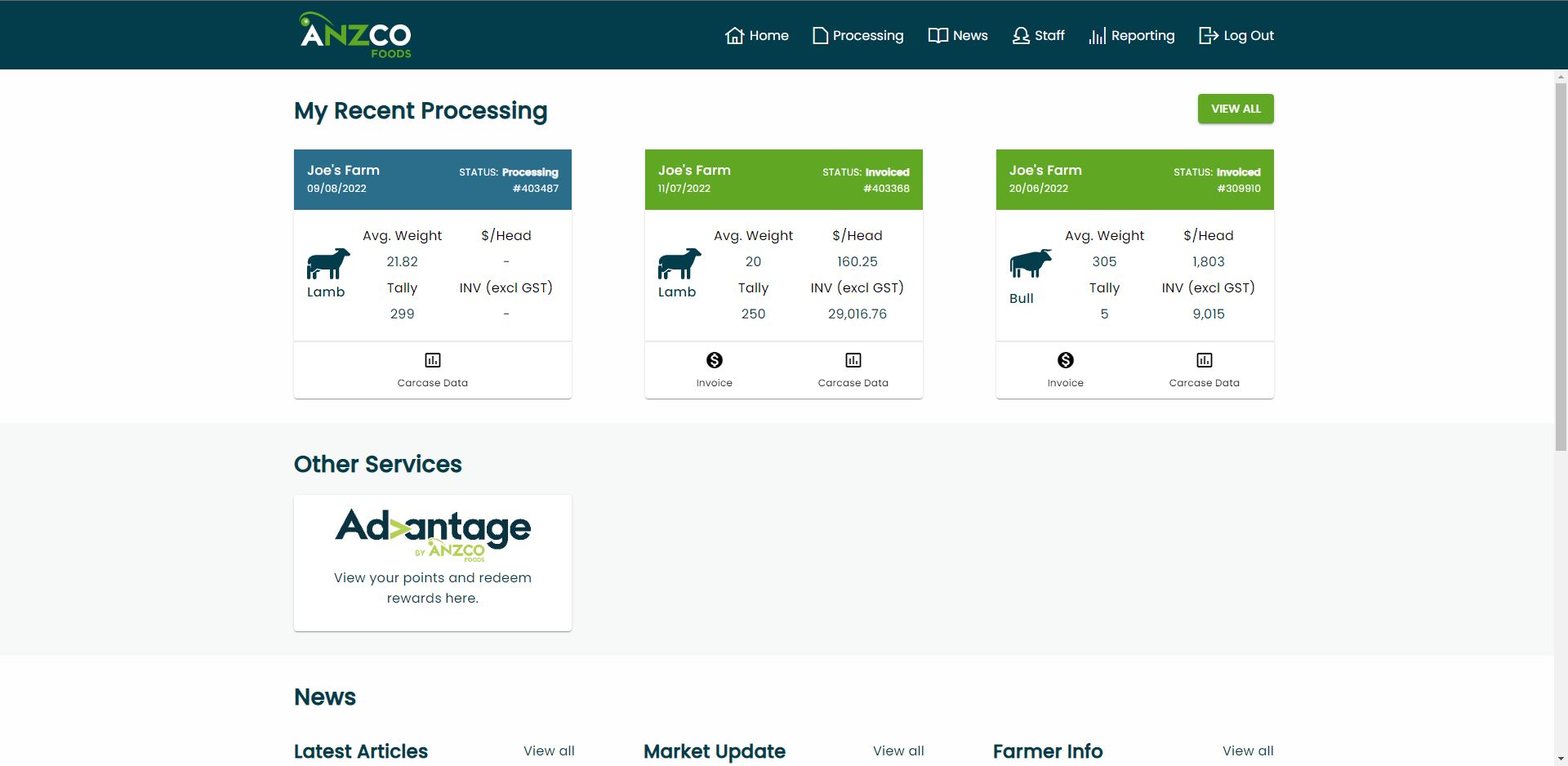
Task: Click the Lamb icon in card #403487
Action: 328,264
